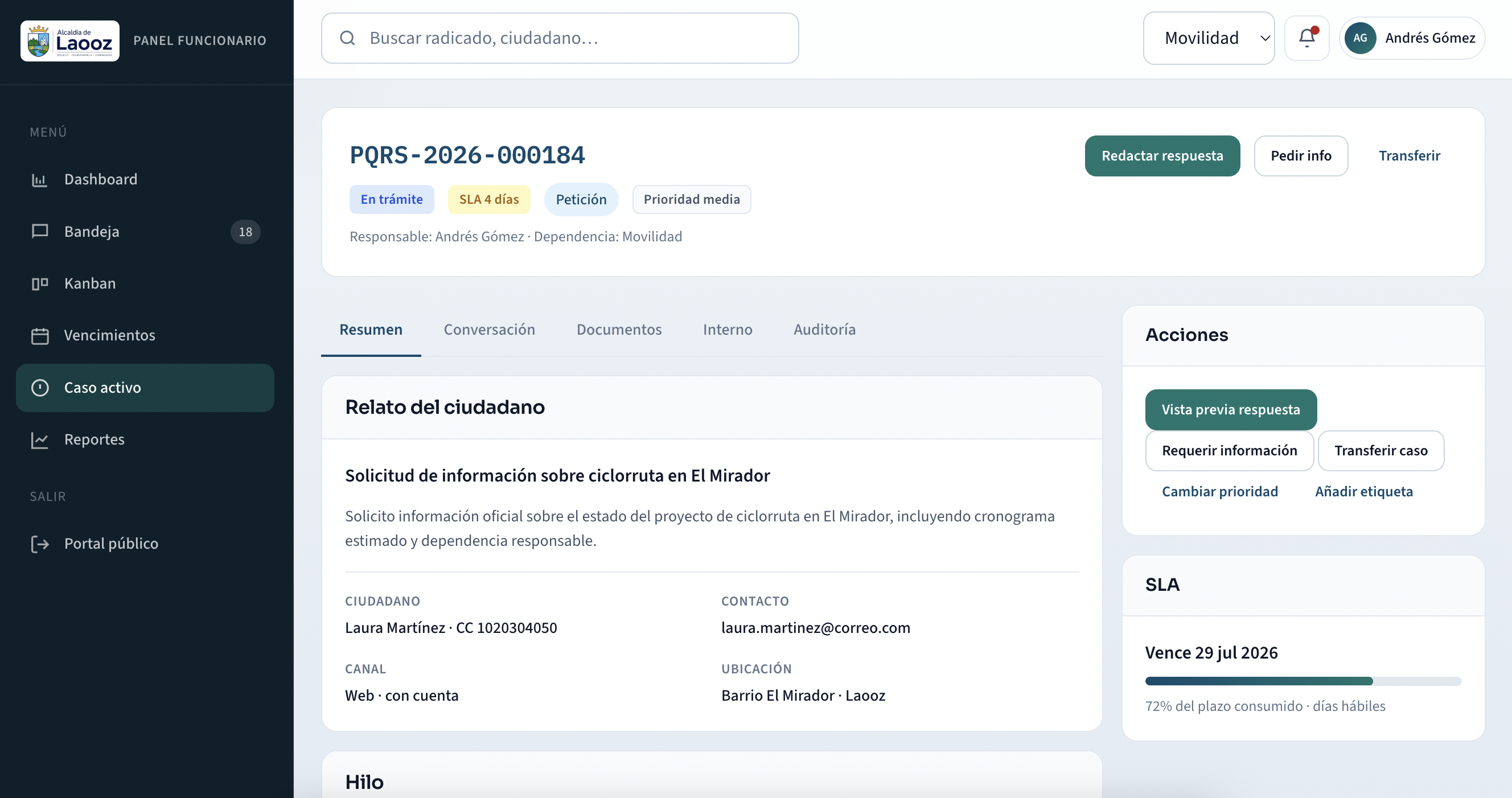Click Laura Martínez · CC 1020304050
Screen dimensions: 1512x798
tap(451, 628)
